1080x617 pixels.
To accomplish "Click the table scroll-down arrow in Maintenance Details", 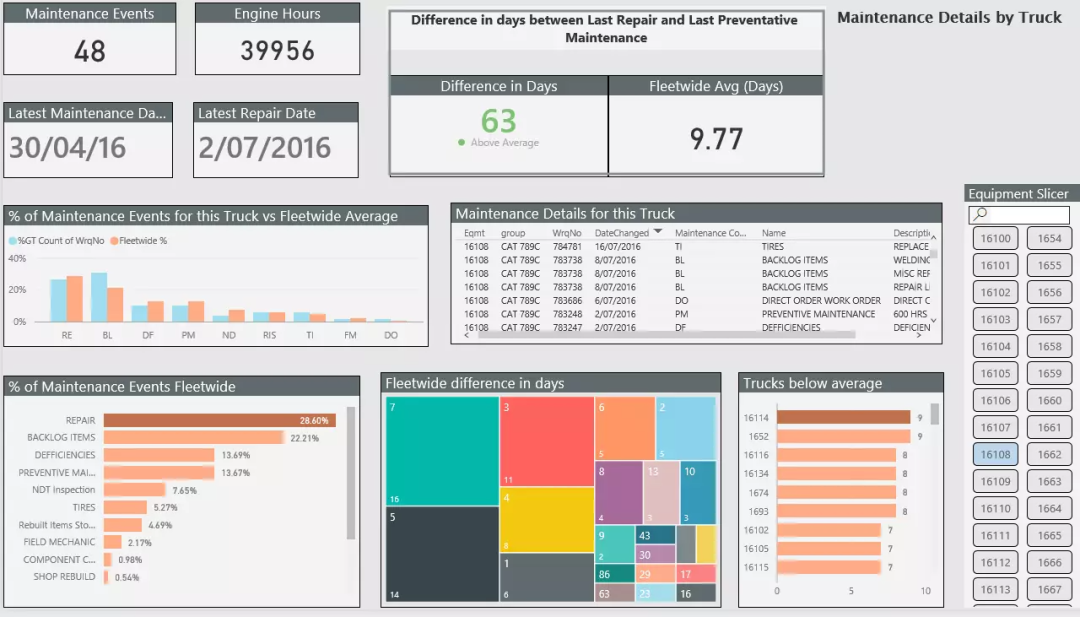I will tap(933, 320).
